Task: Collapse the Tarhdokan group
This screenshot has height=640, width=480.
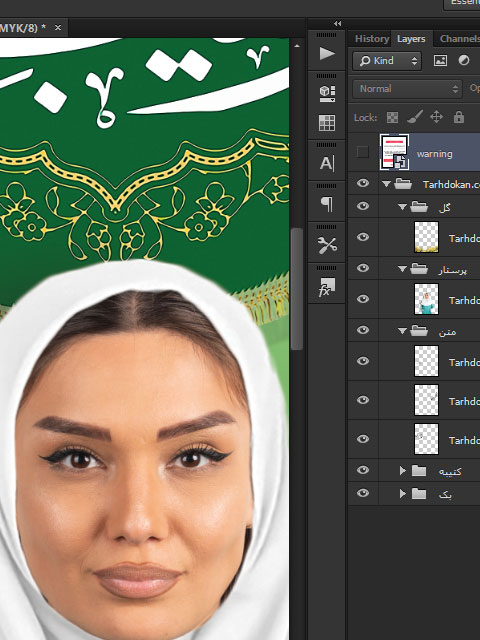Action: coord(386,184)
